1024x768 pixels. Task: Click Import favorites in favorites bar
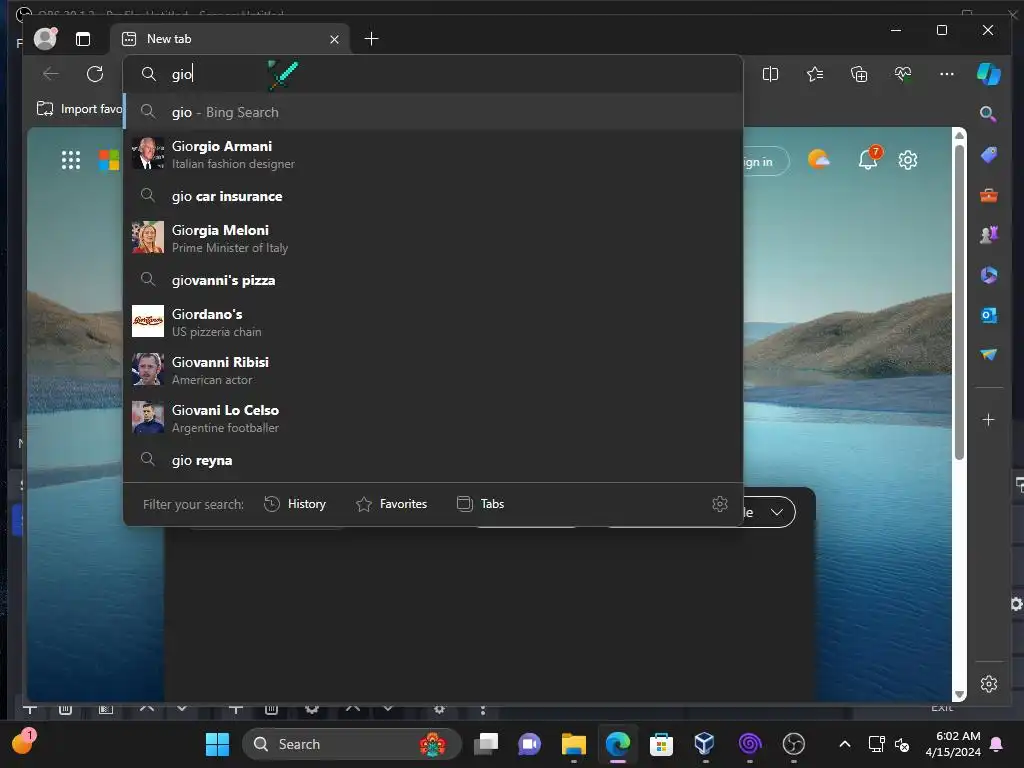[x=79, y=109]
